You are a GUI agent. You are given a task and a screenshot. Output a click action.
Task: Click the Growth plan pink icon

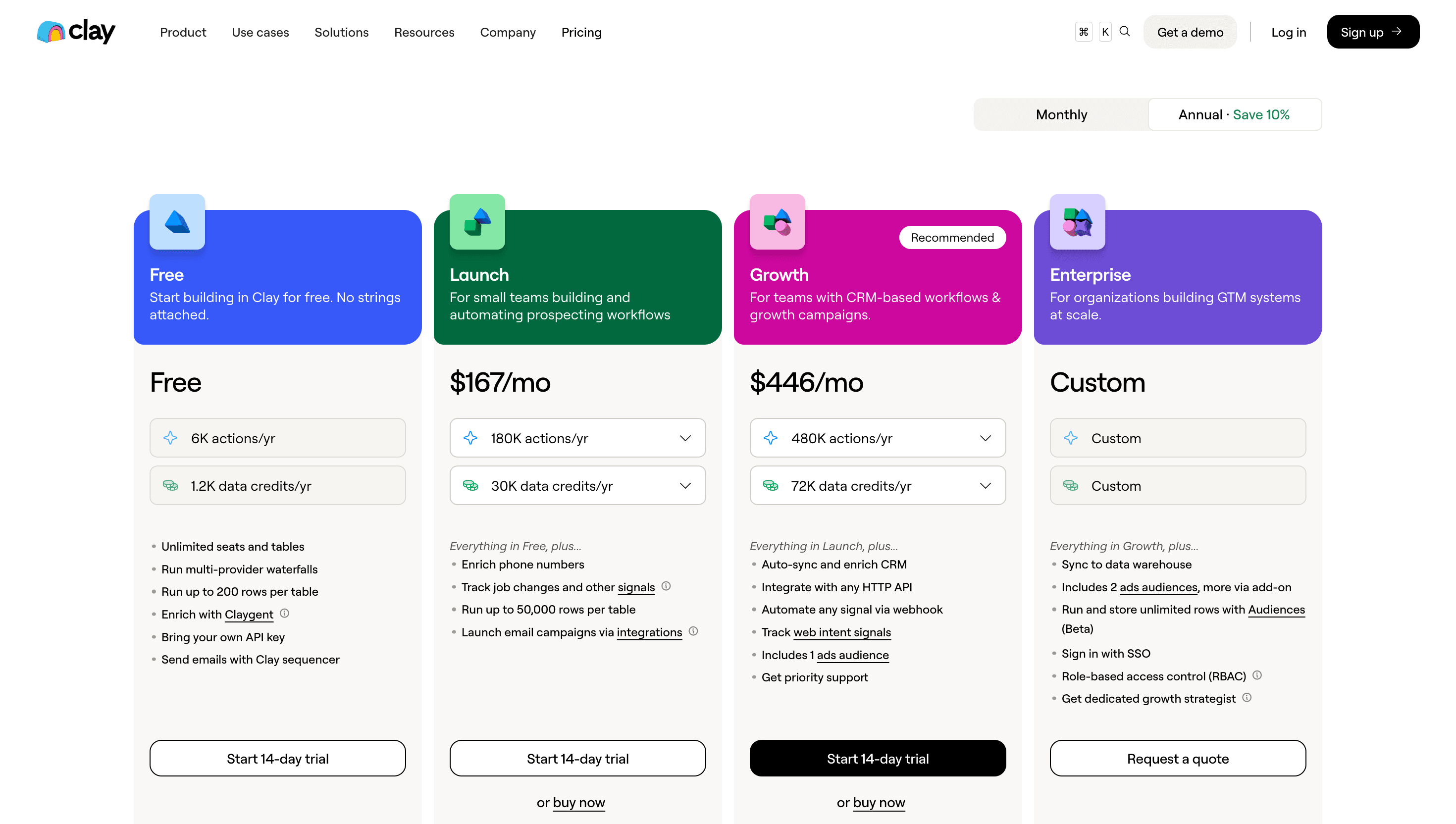(x=777, y=221)
